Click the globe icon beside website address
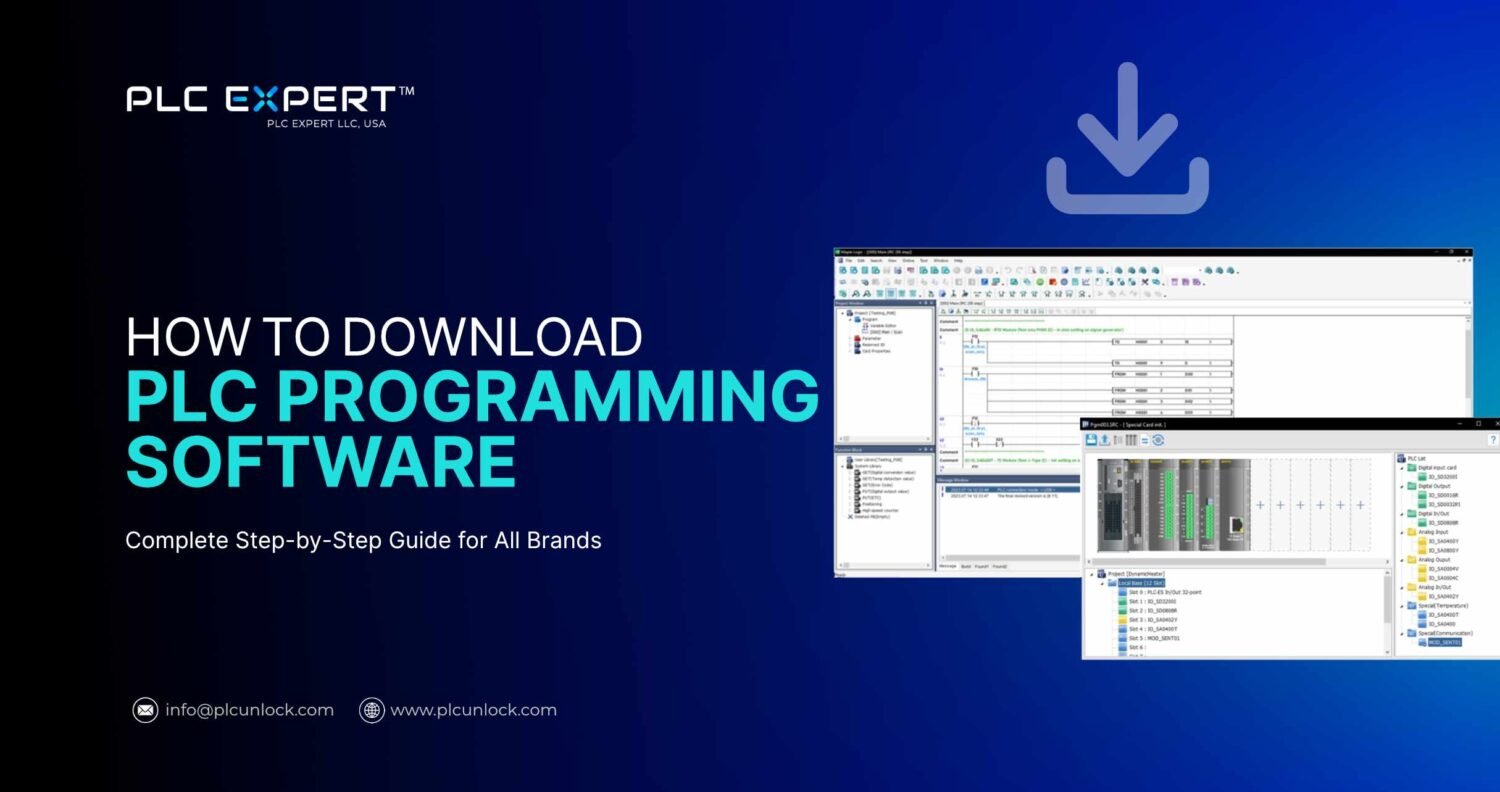Image resolution: width=1500 pixels, height=792 pixels. click(372, 710)
